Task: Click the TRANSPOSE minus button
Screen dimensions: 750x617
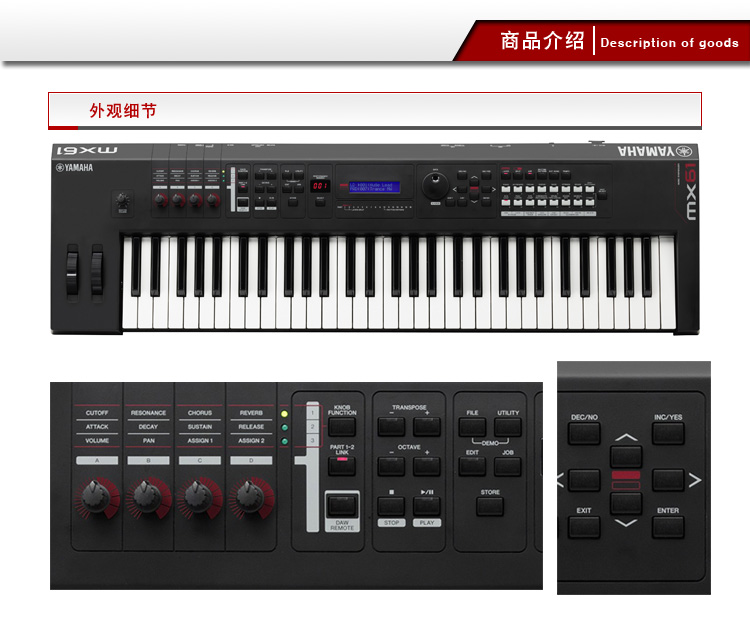Action: tap(391, 427)
